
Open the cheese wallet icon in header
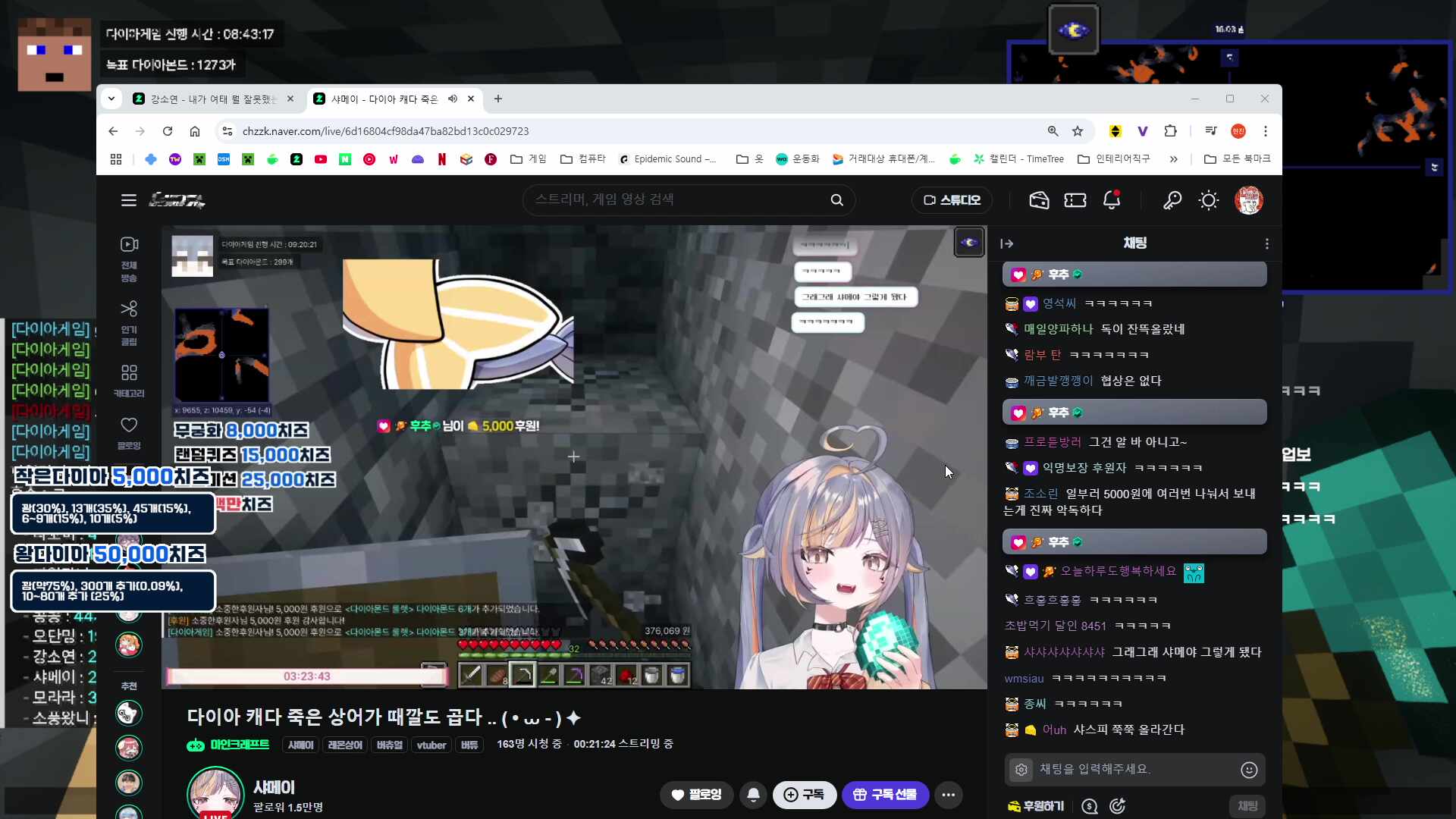[x=1039, y=200]
